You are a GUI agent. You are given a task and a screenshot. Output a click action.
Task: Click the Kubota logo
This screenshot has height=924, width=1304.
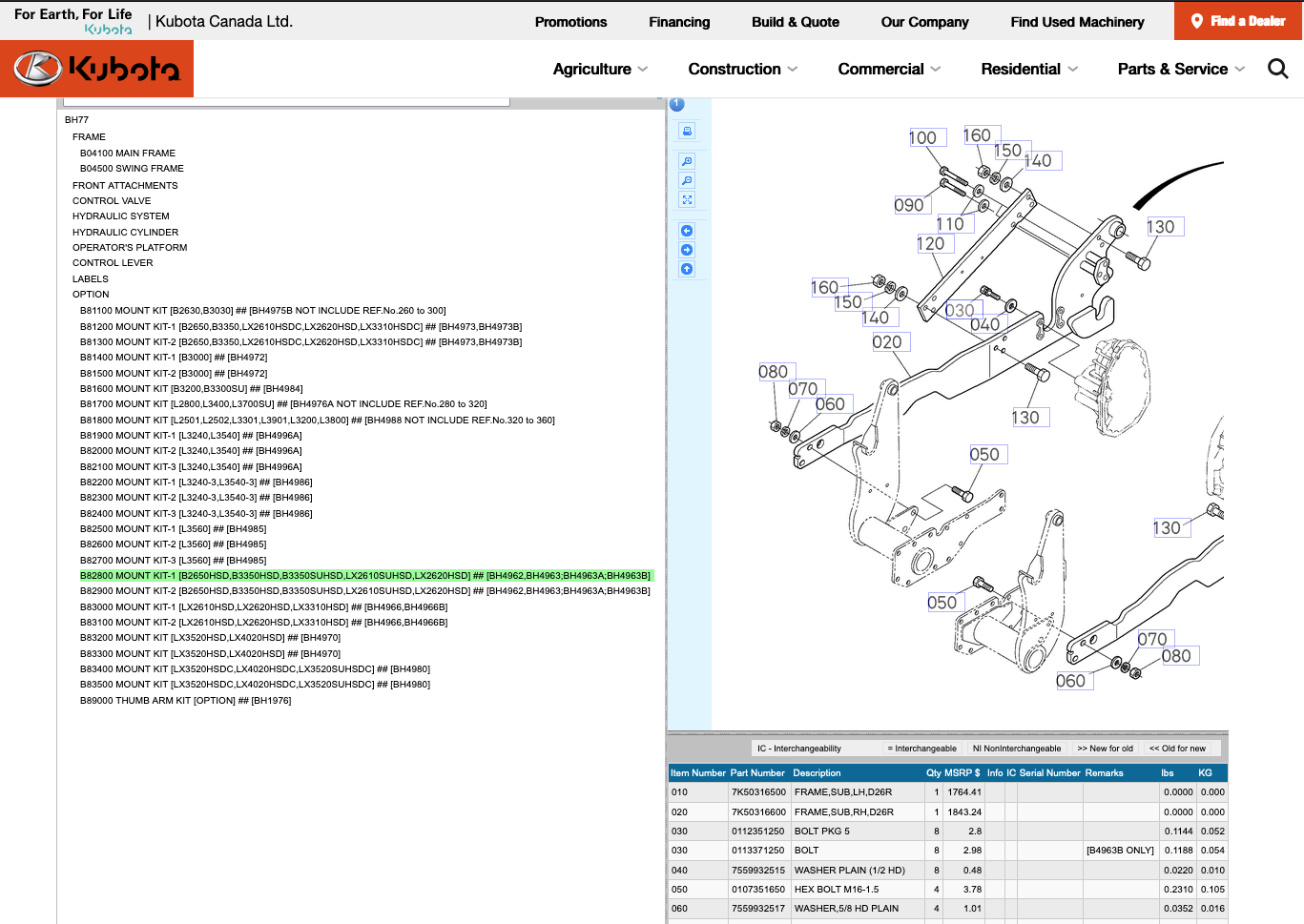pyautogui.click(x=96, y=69)
